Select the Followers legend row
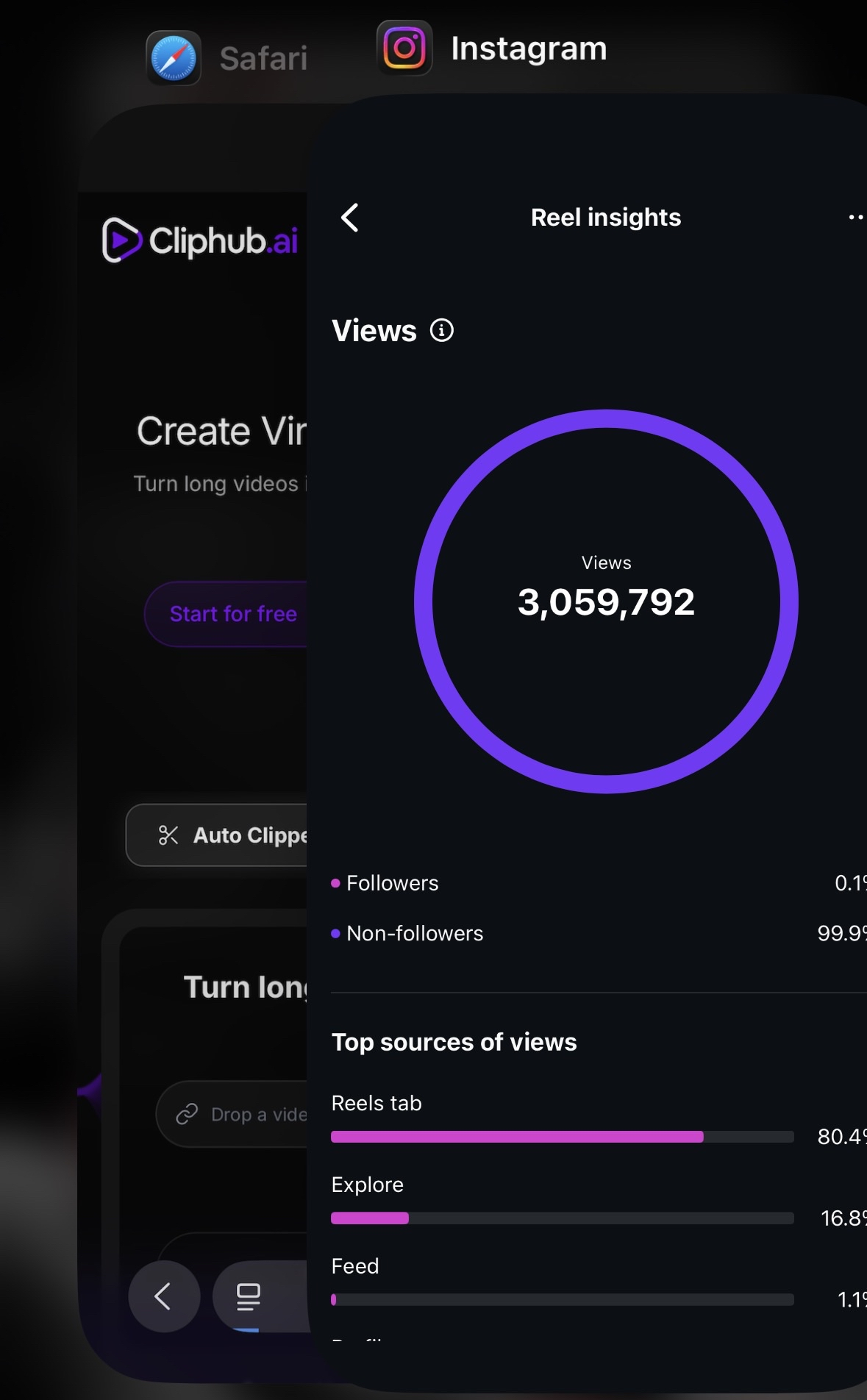Image resolution: width=867 pixels, height=1400 pixels. click(x=393, y=883)
